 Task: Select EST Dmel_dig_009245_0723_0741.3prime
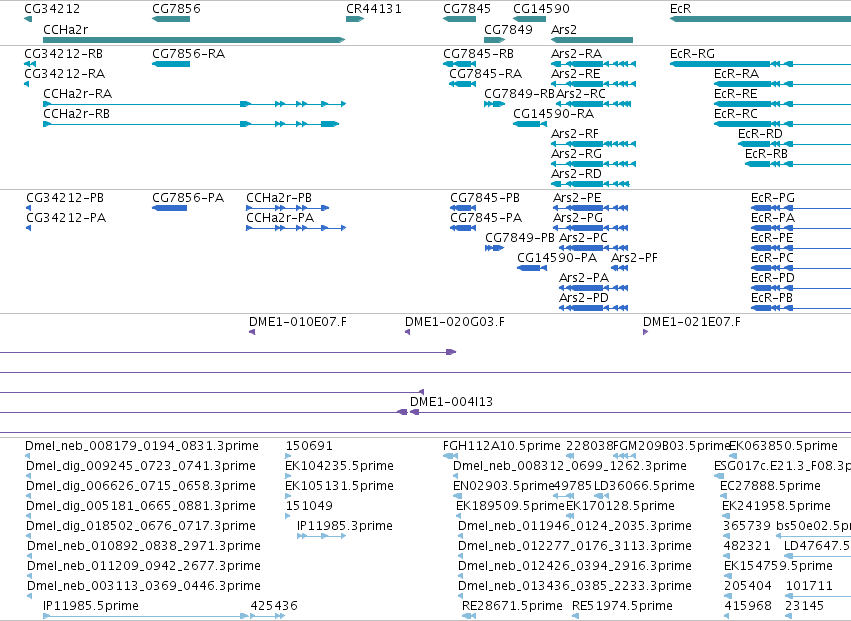(x=141, y=466)
